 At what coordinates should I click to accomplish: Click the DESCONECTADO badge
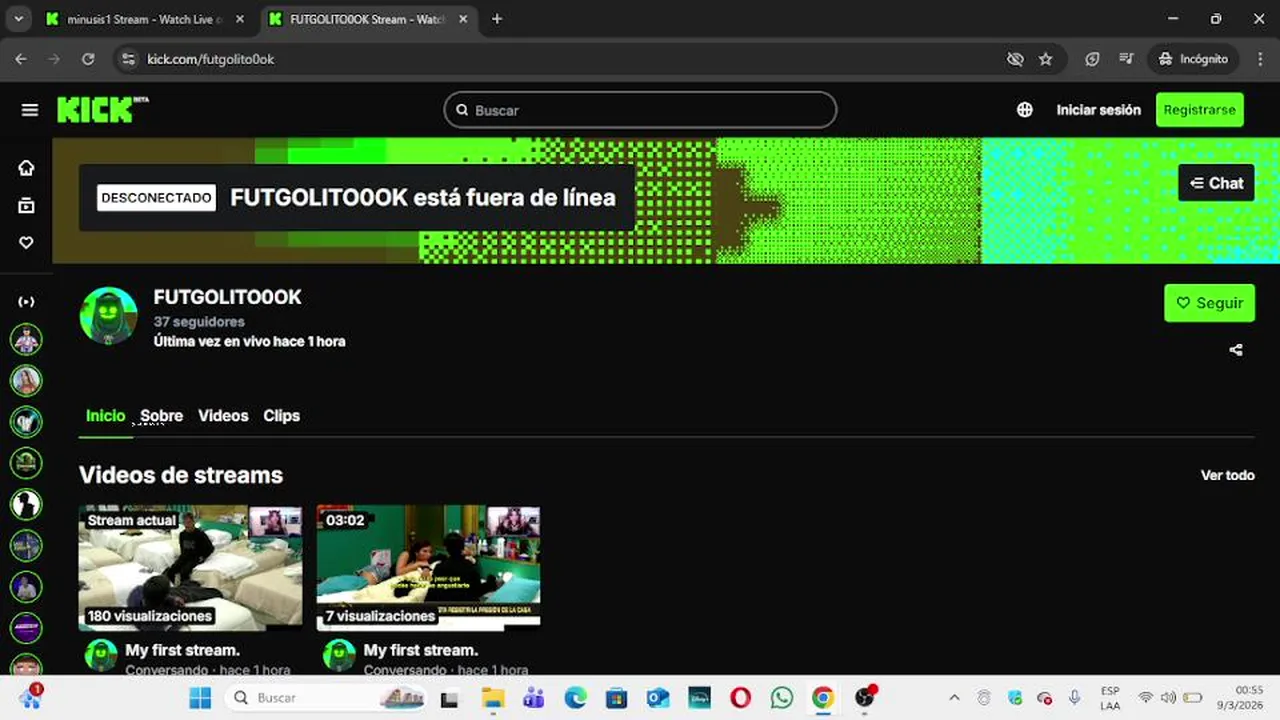pyautogui.click(x=156, y=198)
